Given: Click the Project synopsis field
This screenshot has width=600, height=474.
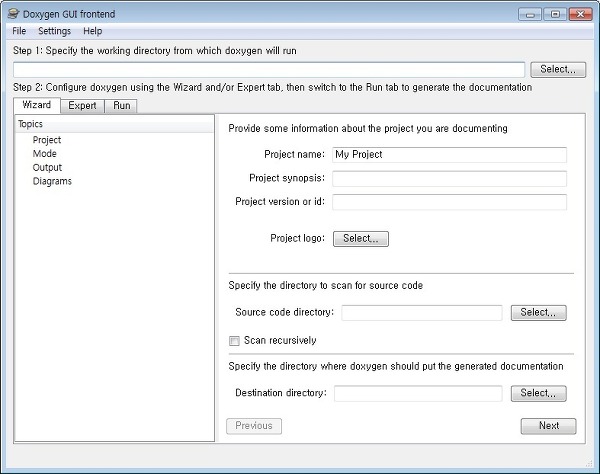Looking at the screenshot, I should (x=449, y=179).
